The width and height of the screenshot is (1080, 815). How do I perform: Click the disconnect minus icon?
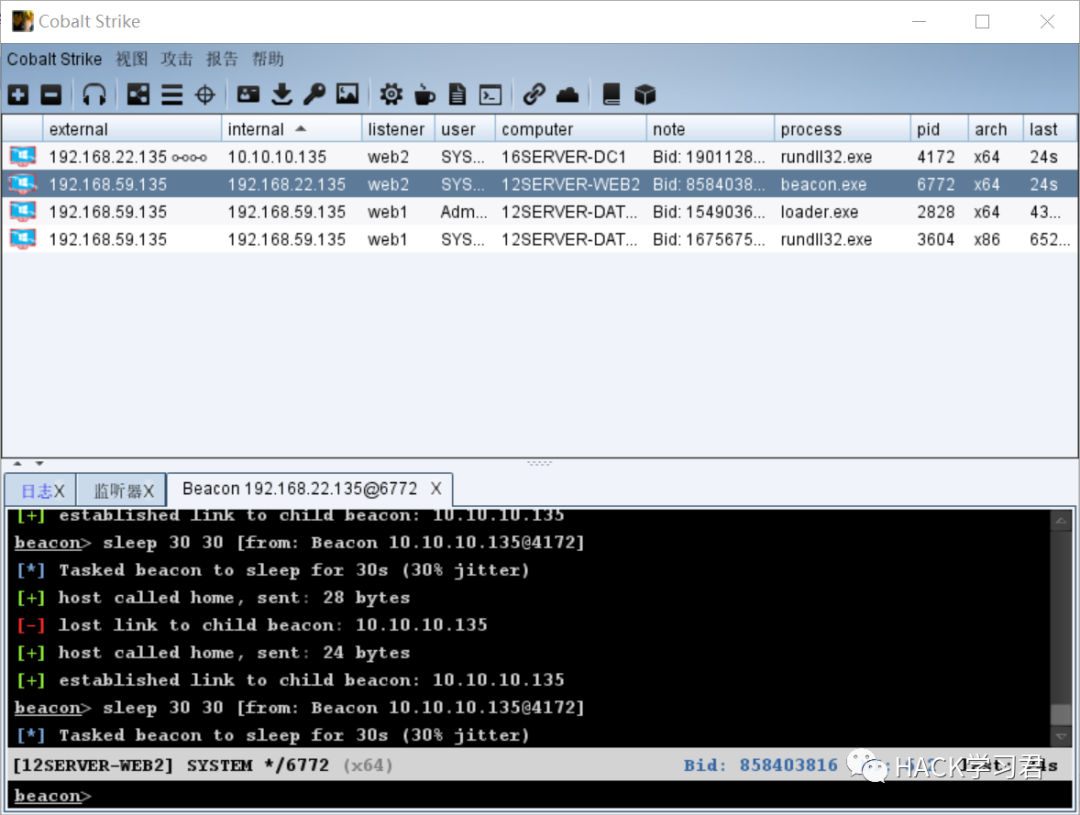[x=51, y=94]
